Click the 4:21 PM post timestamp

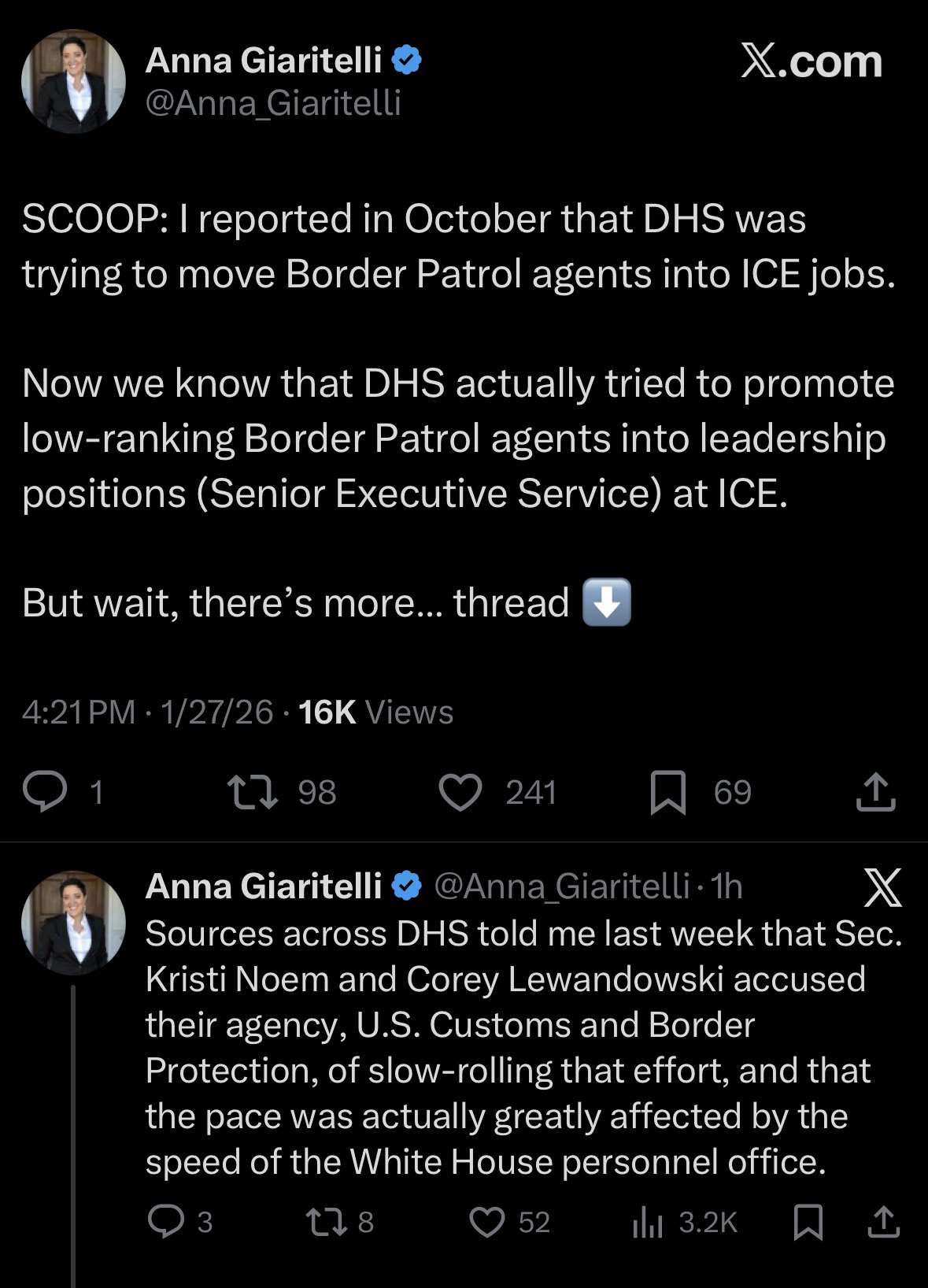pyautogui.click(x=79, y=712)
